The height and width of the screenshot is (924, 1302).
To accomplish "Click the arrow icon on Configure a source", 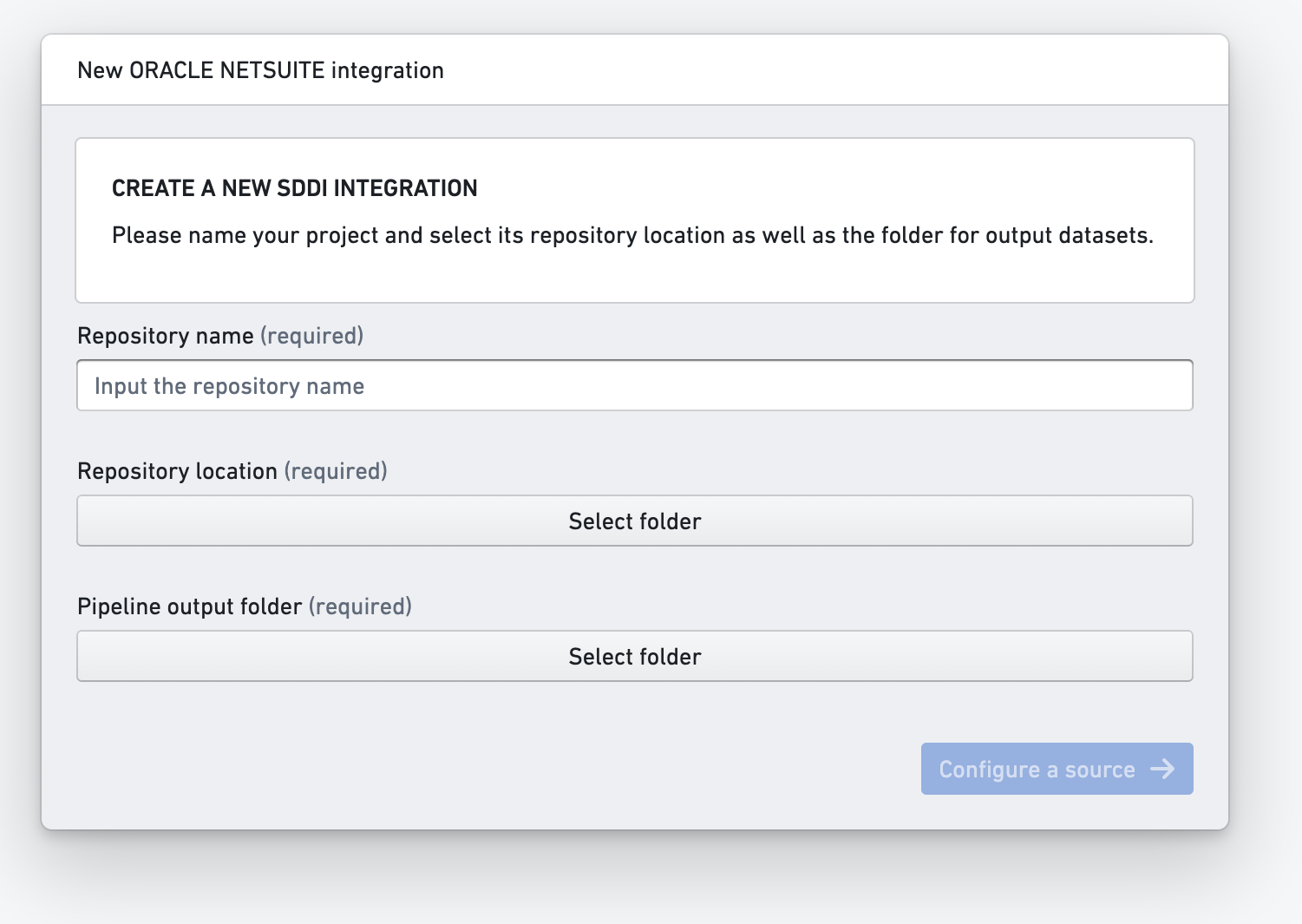I will tap(1162, 769).
